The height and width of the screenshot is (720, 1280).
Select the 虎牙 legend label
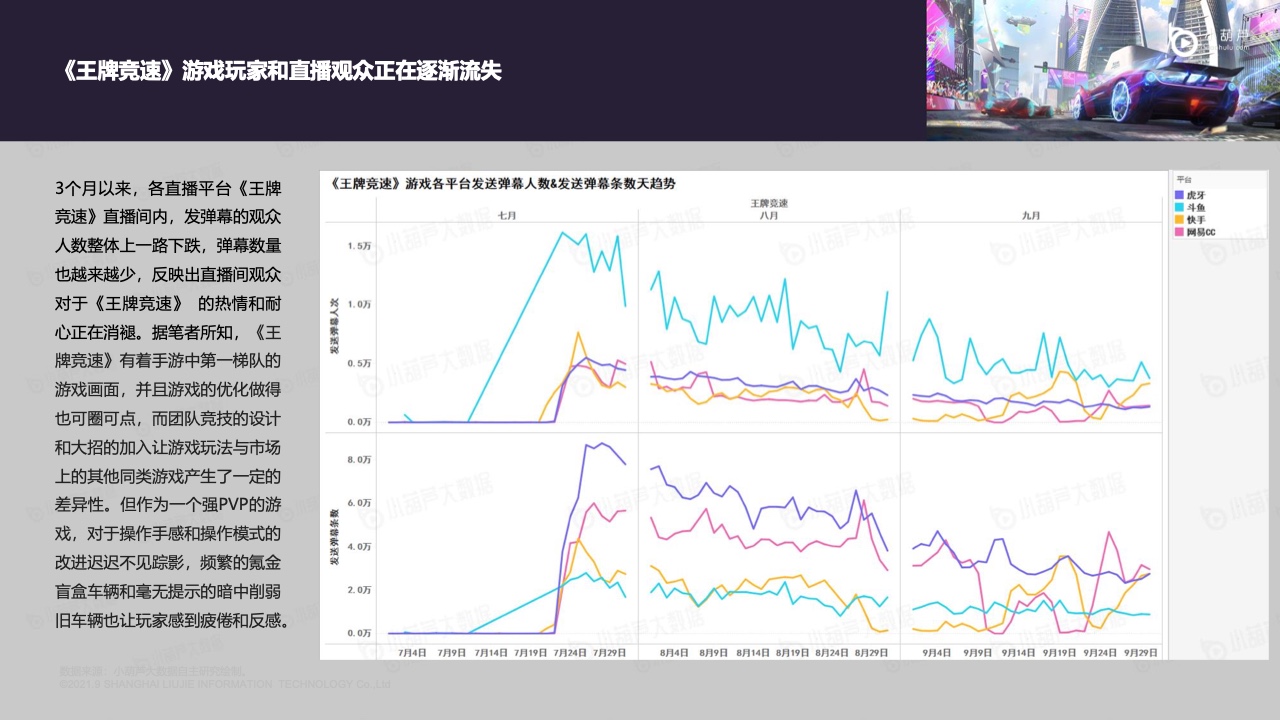(1196, 194)
